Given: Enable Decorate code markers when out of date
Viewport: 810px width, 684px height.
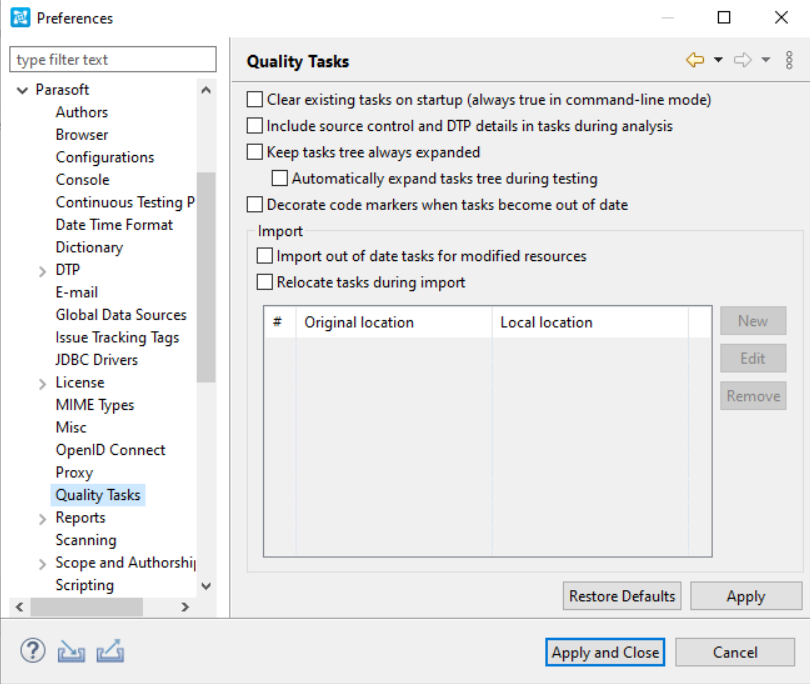Looking at the screenshot, I should (x=255, y=205).
